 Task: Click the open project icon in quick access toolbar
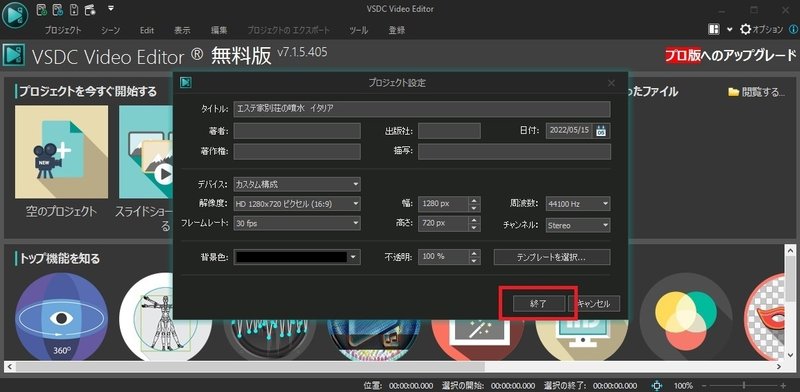[58, 9]
